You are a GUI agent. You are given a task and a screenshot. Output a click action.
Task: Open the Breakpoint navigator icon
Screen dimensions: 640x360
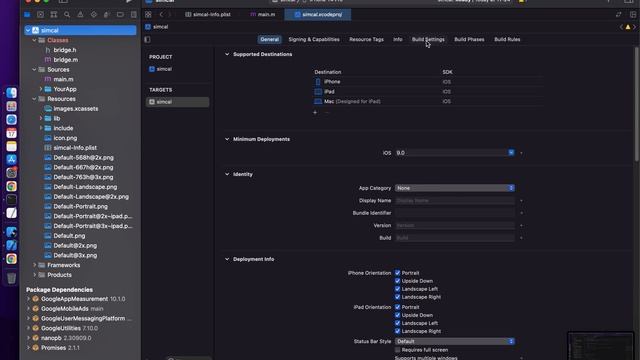point(120,15)
